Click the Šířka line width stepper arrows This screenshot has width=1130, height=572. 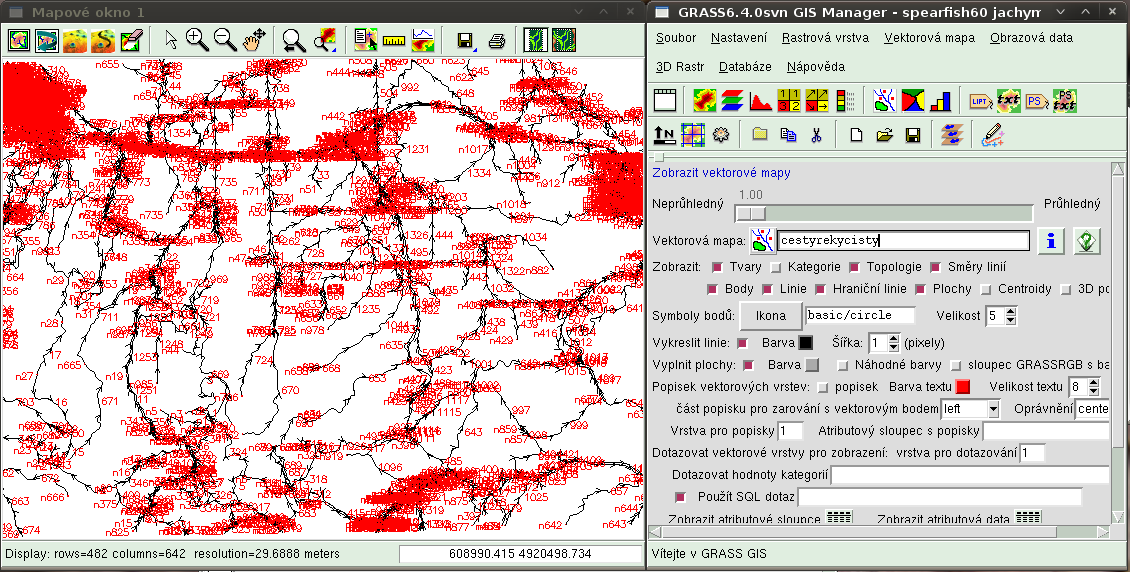tap(894, 342)
